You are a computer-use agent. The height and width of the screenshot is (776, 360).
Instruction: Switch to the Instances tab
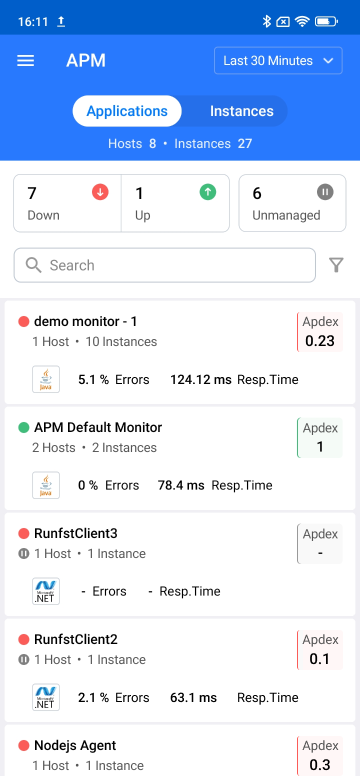point(241,111)
